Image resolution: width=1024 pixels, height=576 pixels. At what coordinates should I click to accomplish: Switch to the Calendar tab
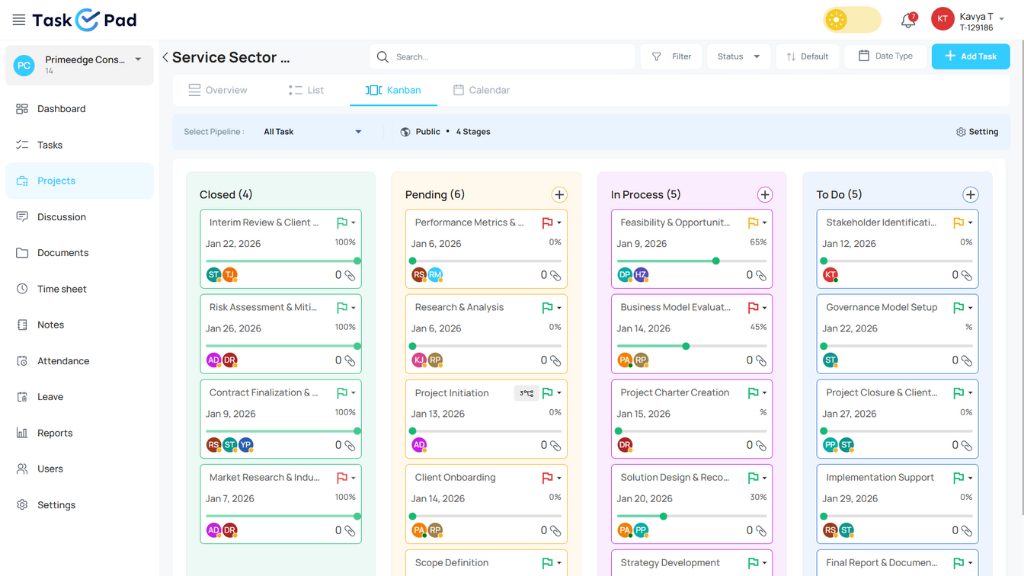pyautogui.click(x=481, y=90)
